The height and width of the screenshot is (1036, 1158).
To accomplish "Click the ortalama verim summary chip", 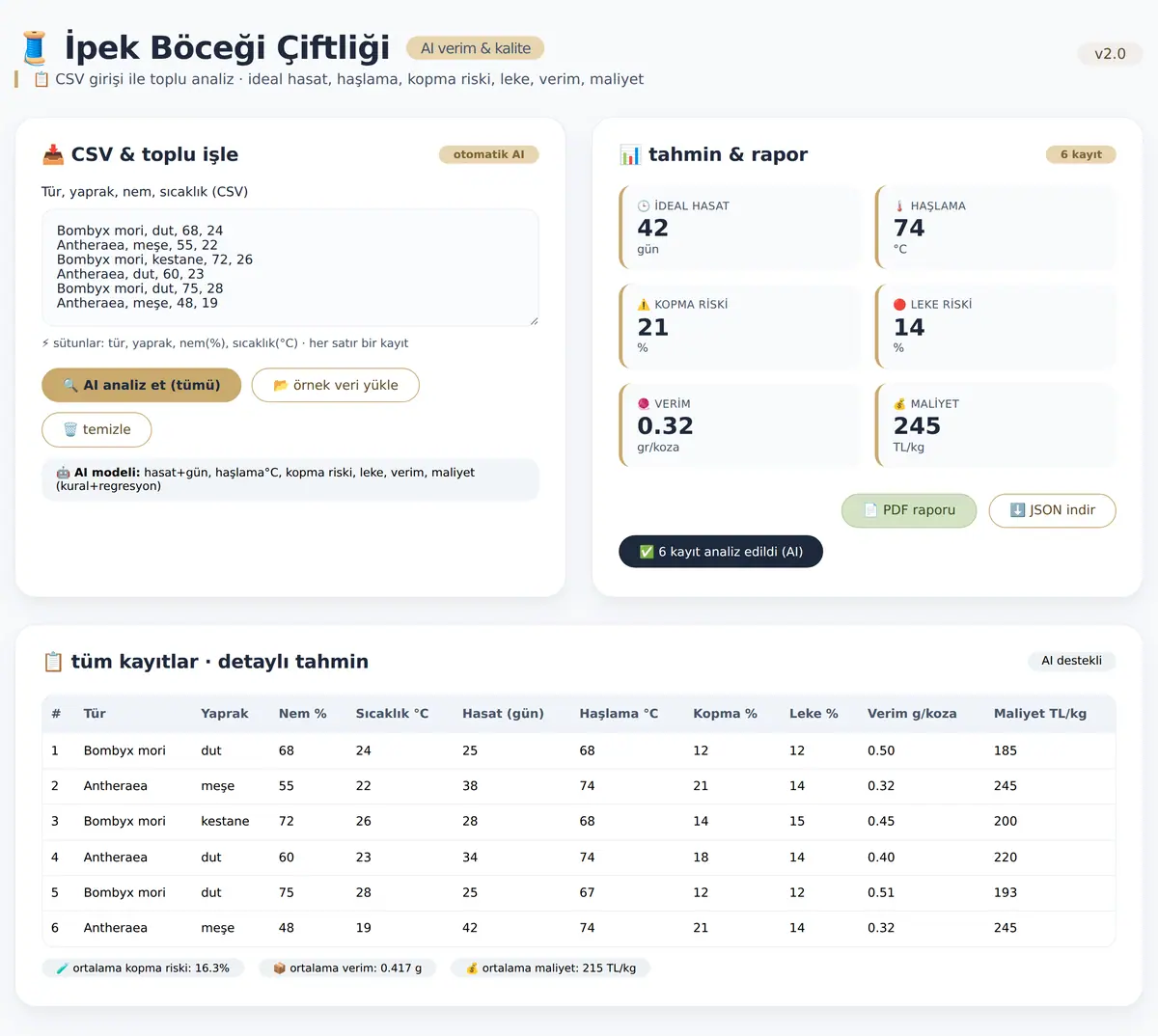I will click(347, 968).
